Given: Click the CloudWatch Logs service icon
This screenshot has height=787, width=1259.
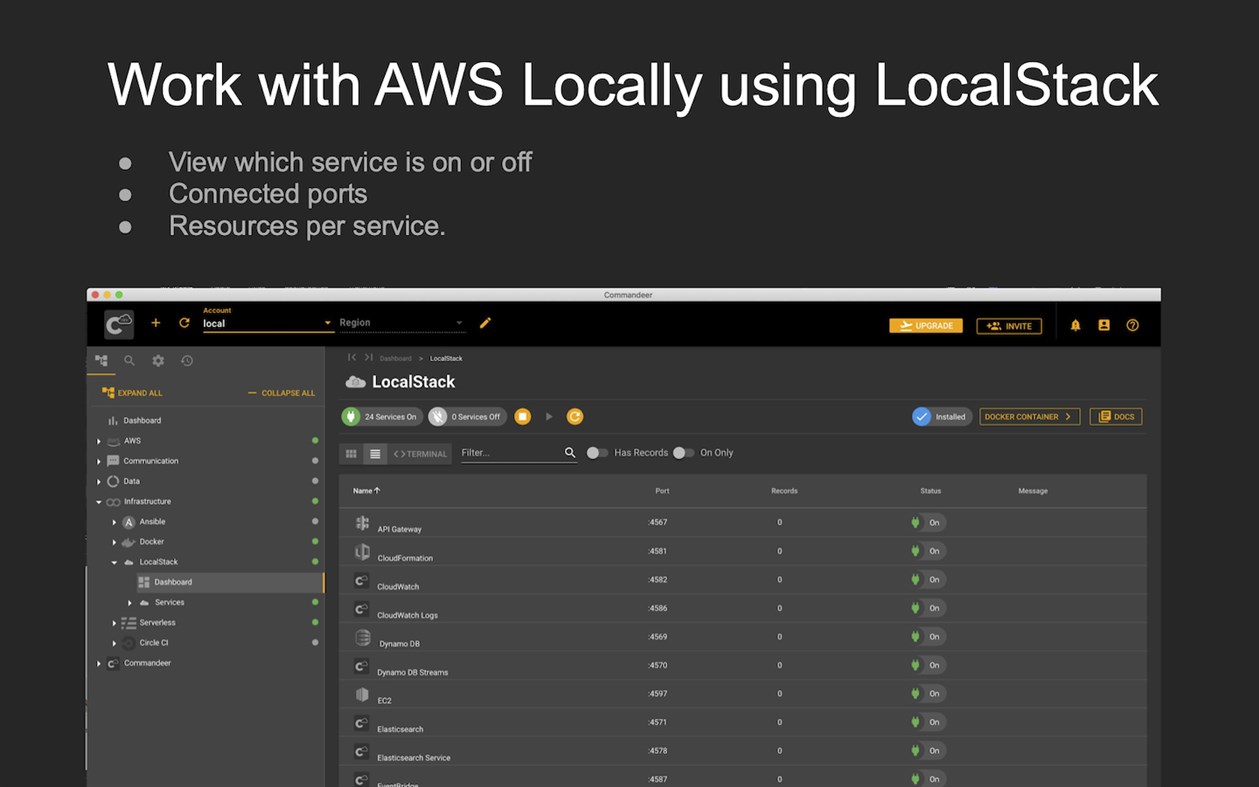Looking at the screenshot, I should click(x=362, y=609).
